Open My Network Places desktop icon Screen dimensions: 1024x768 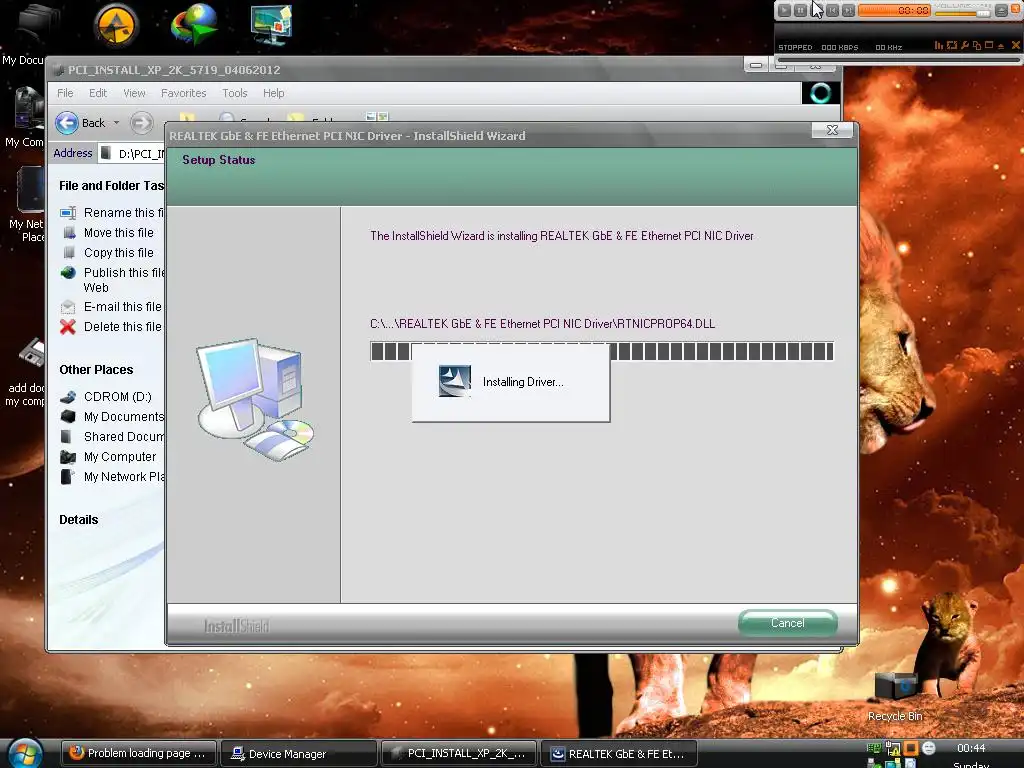coord(27,204)
